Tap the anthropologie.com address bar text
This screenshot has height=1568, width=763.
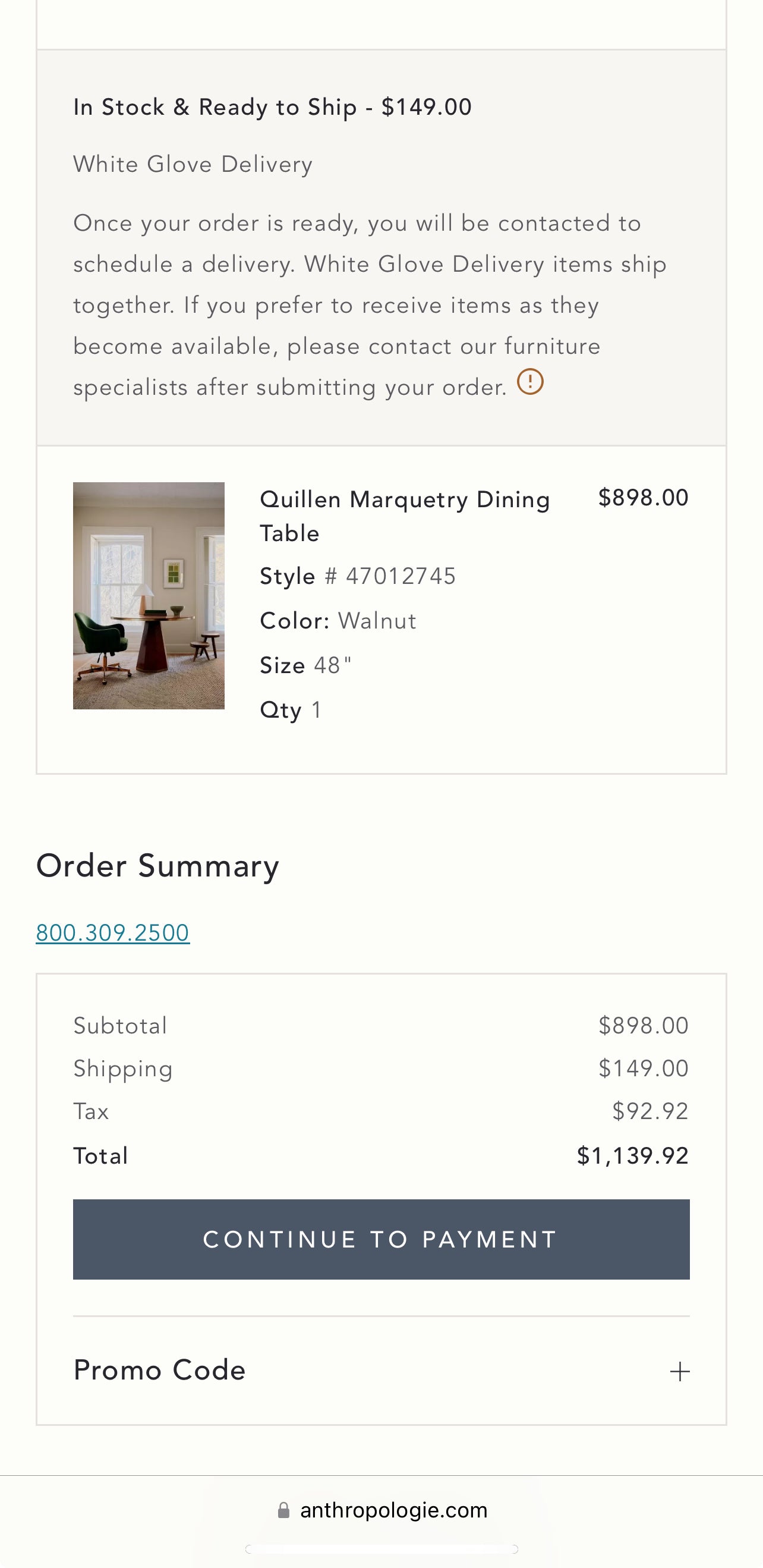tap(393, 1510)
